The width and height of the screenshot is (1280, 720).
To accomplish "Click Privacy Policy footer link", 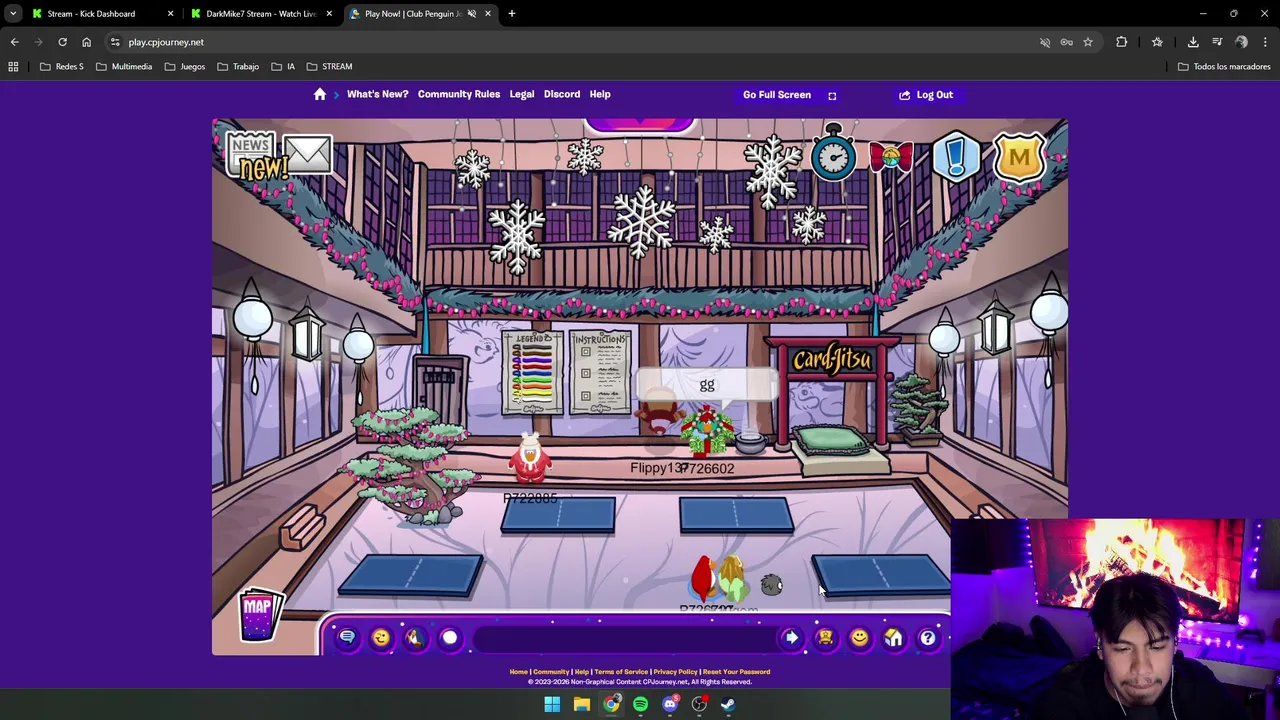I will tap(675, 672).
